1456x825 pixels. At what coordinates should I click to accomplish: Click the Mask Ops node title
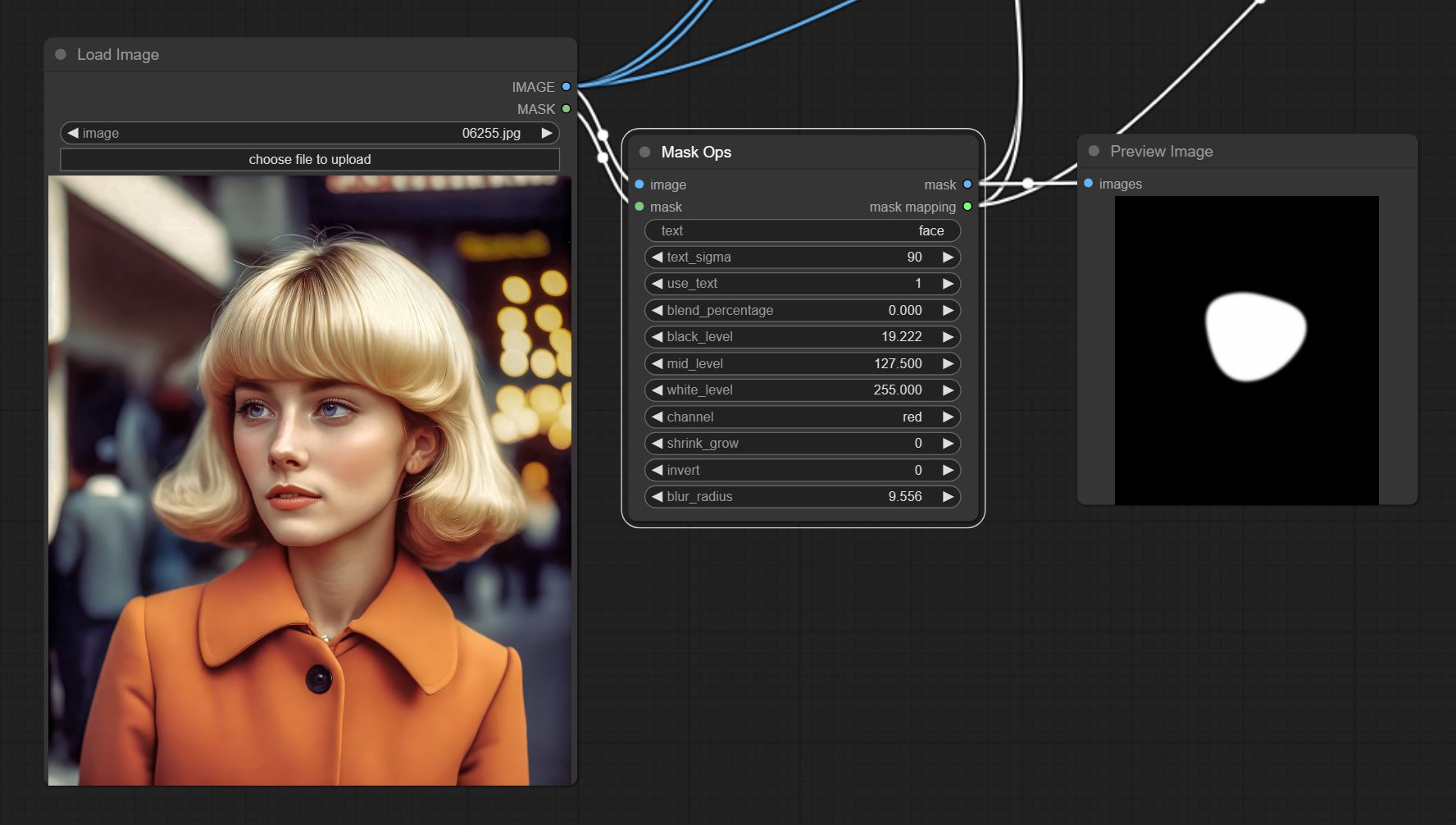(x=696, y=152)
